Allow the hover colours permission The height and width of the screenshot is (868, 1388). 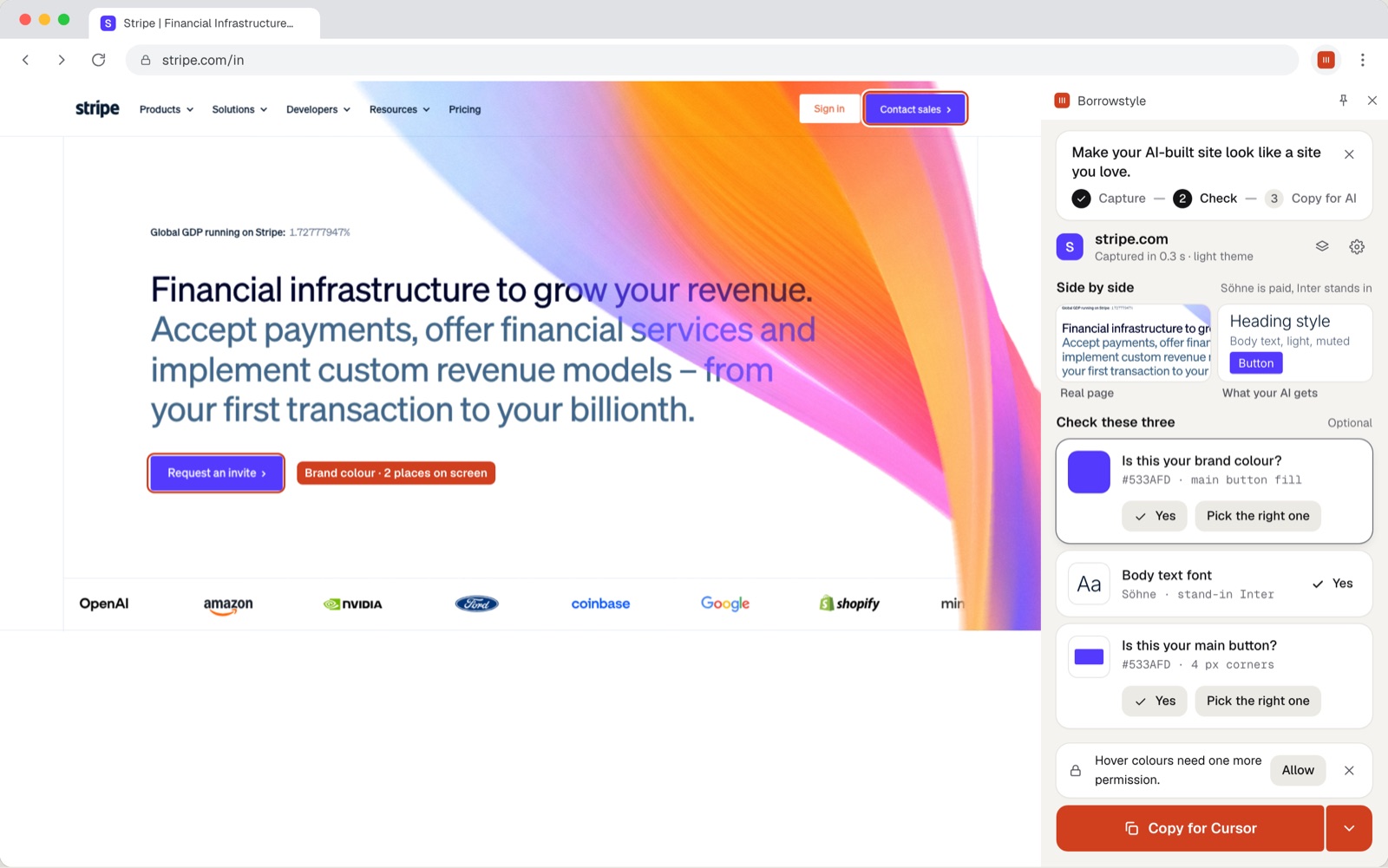tap(1298, 770)
